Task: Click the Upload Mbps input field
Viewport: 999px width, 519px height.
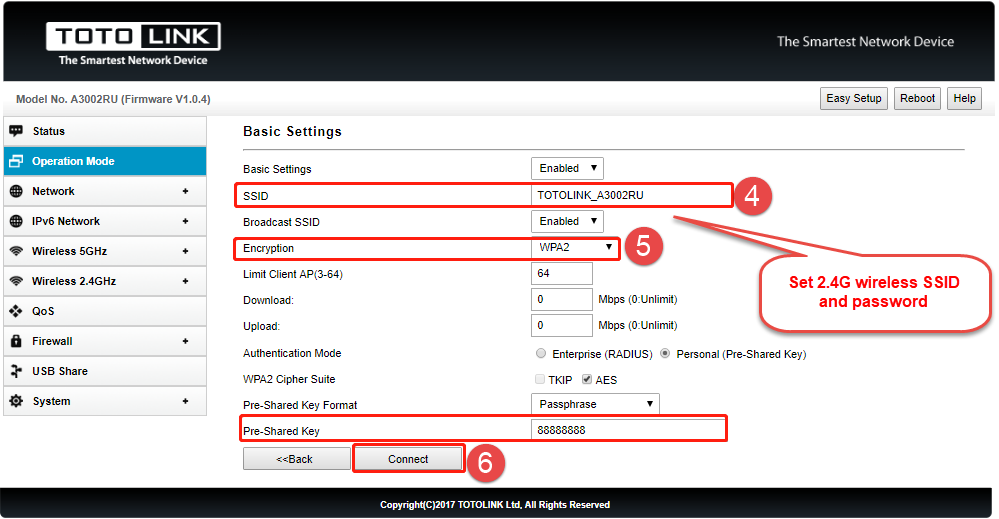Action: click(x=562, y=325)
